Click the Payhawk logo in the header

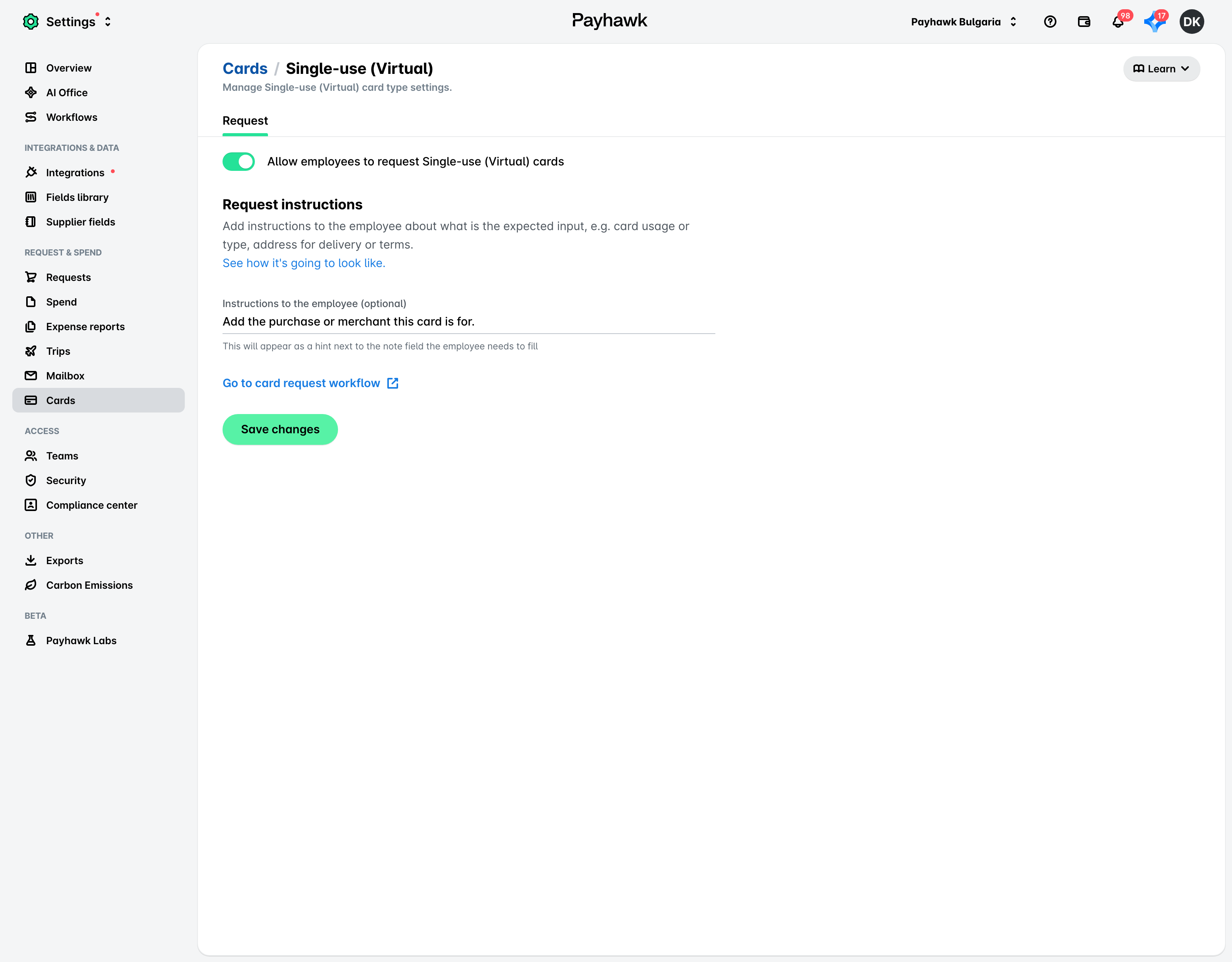609,20
